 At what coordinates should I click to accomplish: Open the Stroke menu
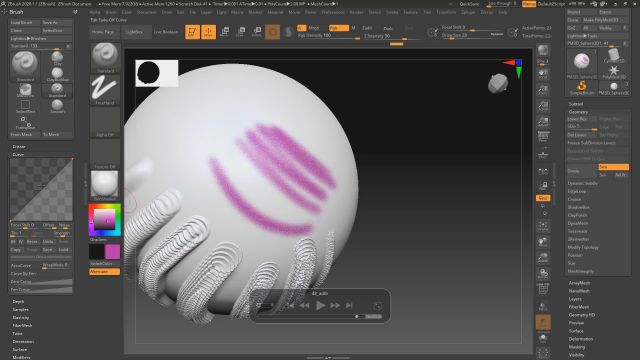pos(392,12)
